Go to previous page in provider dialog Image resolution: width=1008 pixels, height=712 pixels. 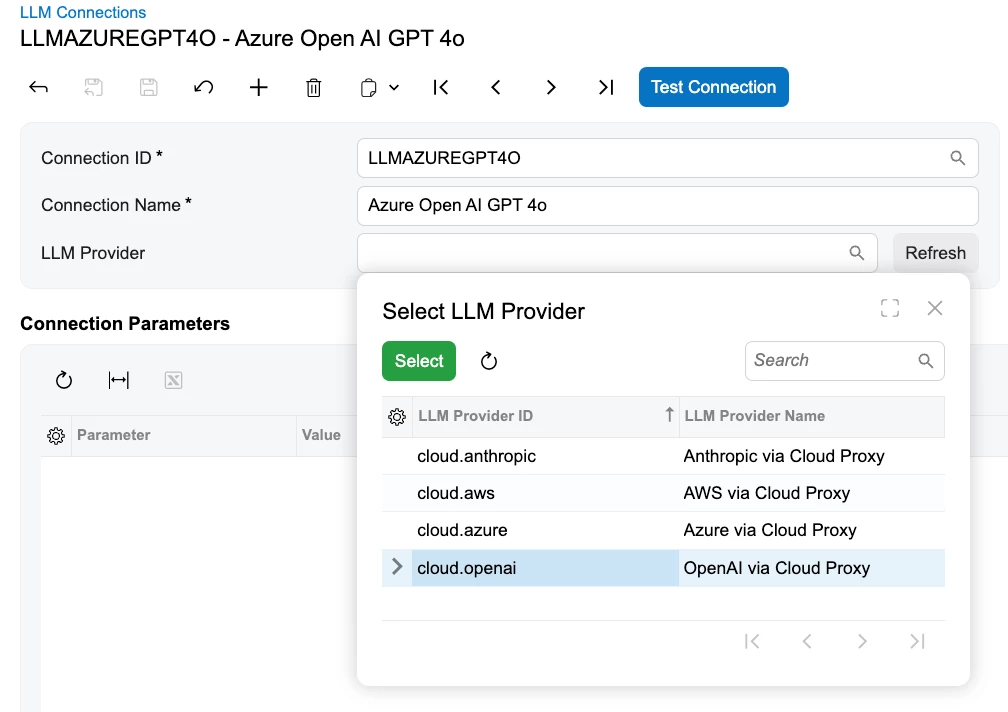click(x=807, y=641)
